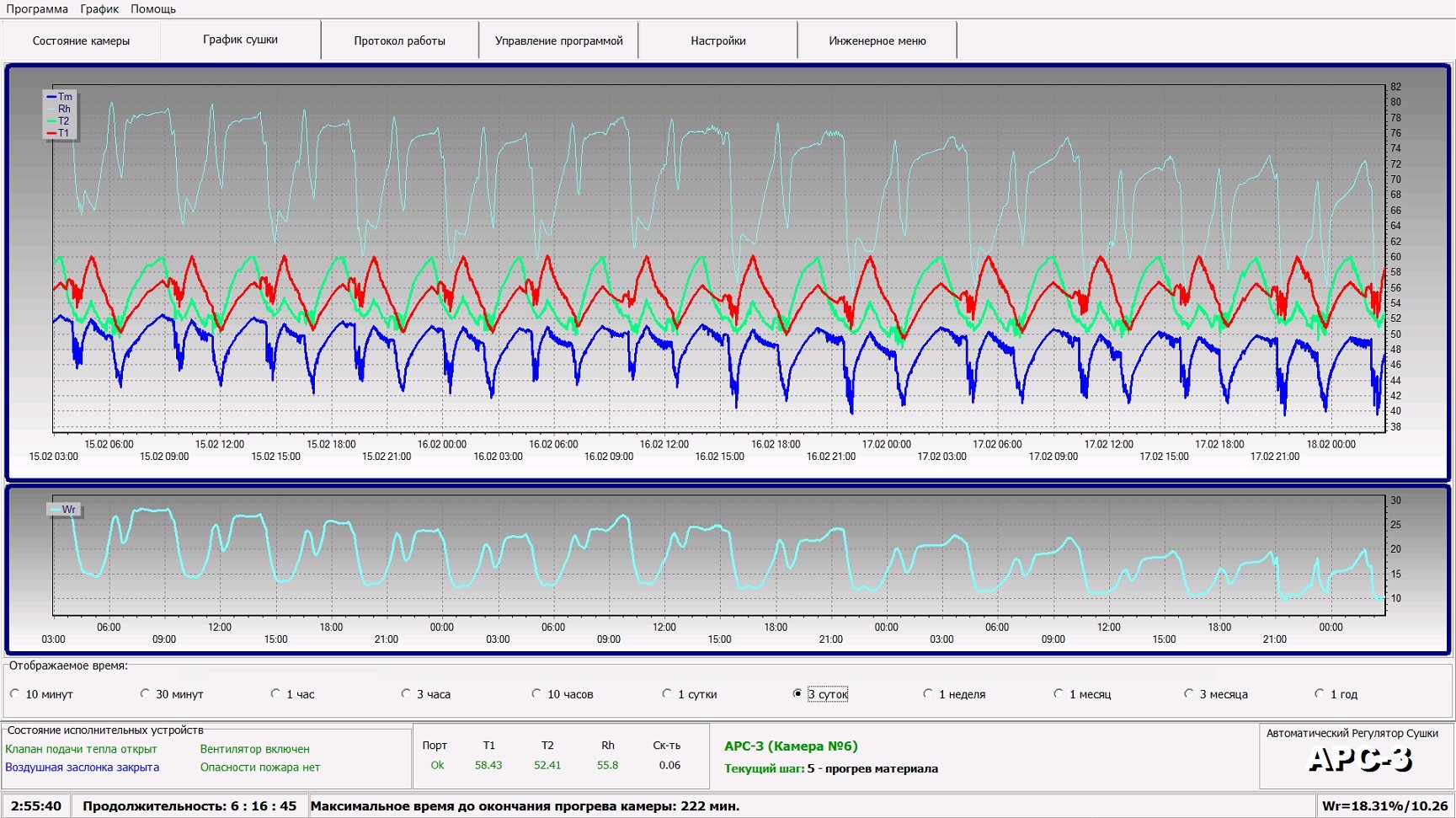Select the 1 сутки time range
1456x818 pixels.
pyautogui.click(x=668, y=694)
